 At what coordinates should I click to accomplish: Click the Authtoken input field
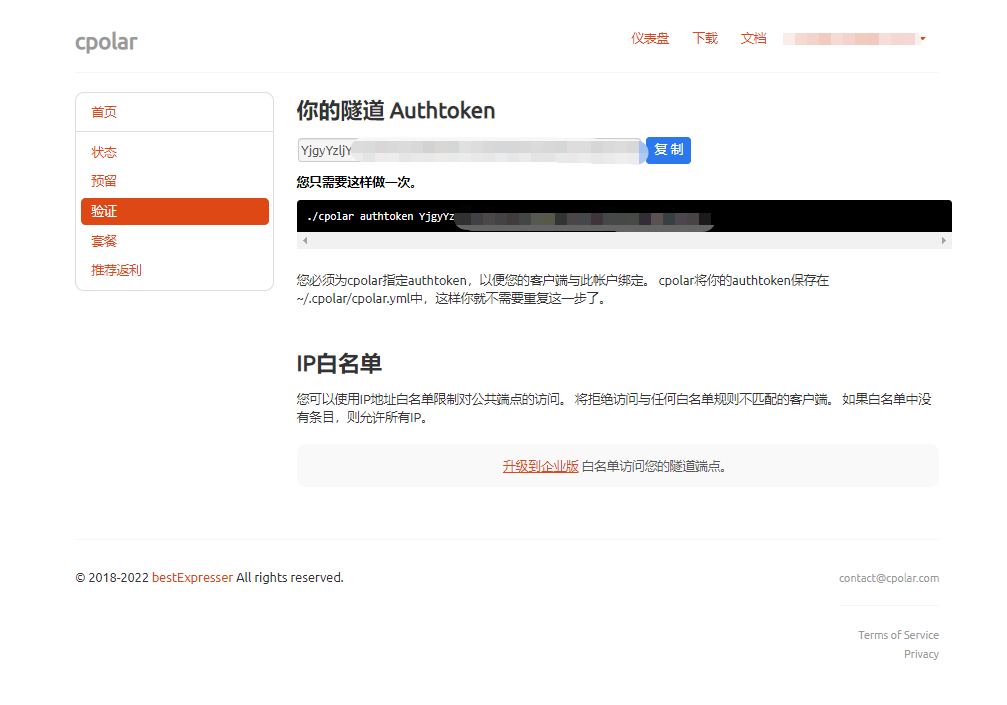pyautogui.click(x=471, y=150)
